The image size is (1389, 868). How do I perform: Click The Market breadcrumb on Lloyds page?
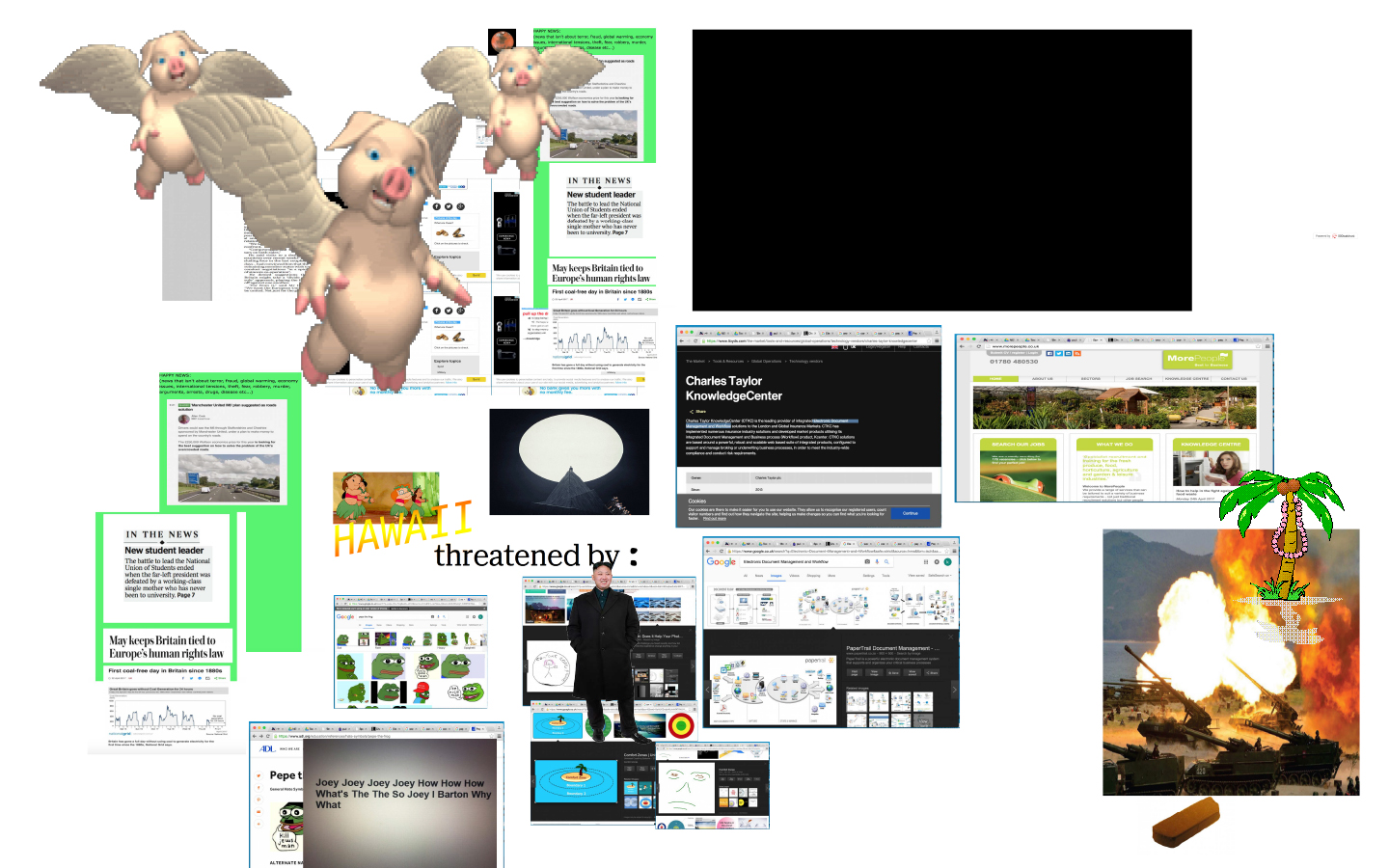pyautogui.click(x=695, y=362)
